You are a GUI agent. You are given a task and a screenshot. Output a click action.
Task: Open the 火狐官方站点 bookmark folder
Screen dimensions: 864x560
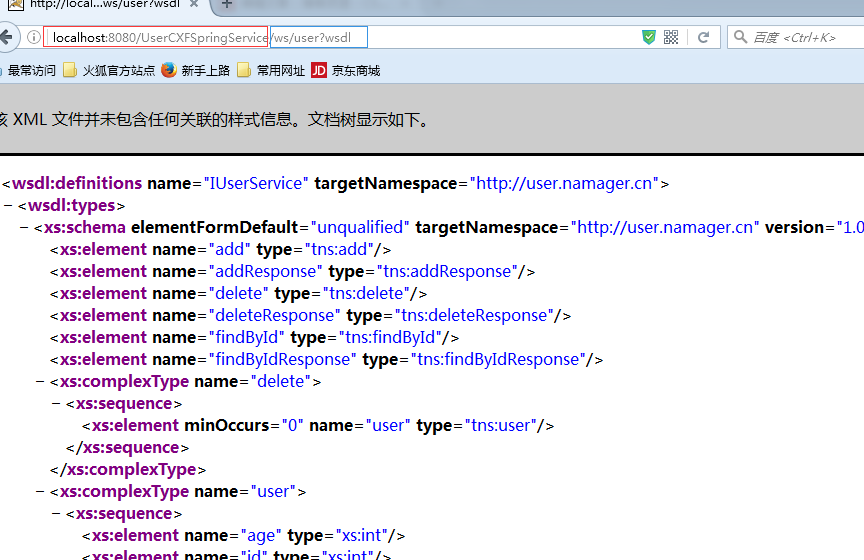[109, 70]
